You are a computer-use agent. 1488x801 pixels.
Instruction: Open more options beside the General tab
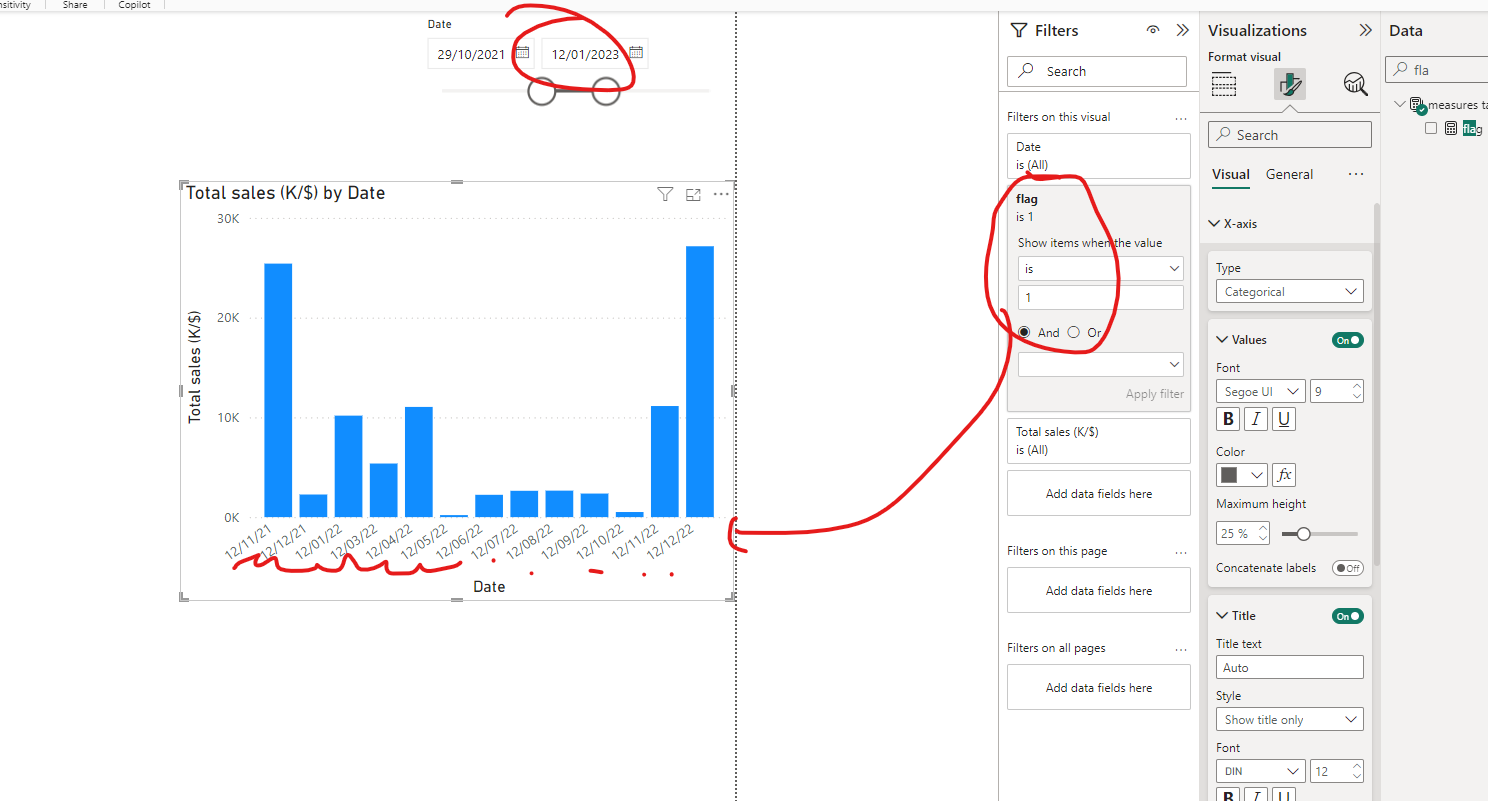[1356, 174]
